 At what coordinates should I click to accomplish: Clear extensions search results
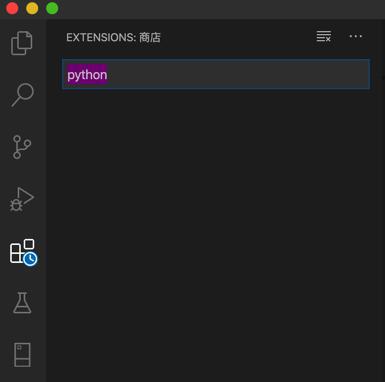[324, 36]
